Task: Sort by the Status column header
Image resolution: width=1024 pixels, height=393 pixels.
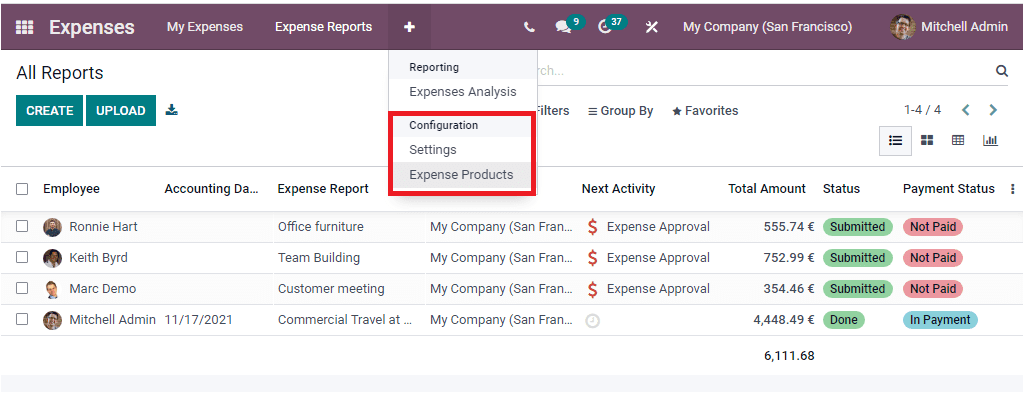Action: click(841, 189)
